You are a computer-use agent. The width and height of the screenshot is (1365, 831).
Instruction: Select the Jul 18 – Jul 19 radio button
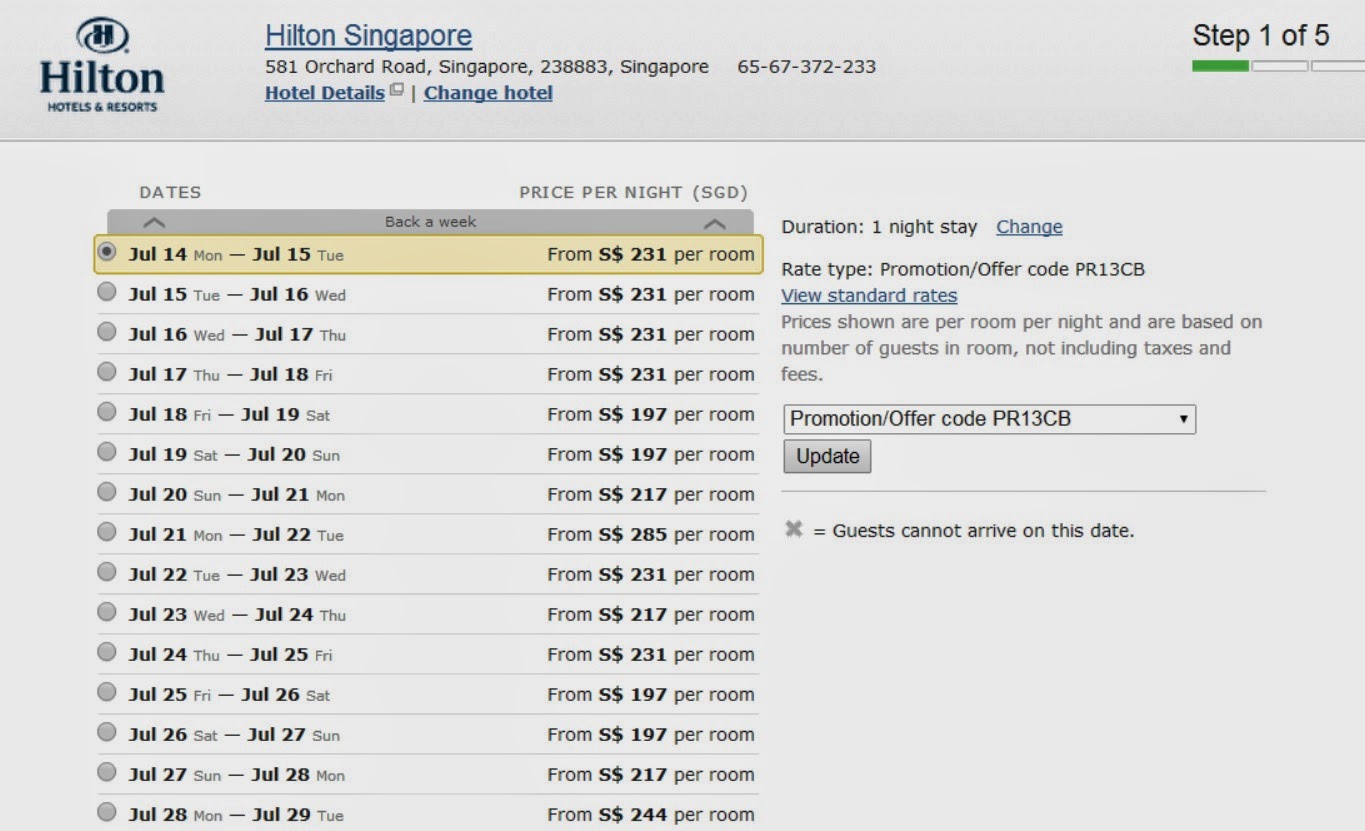pyautogui.click(x=107, y=412)
